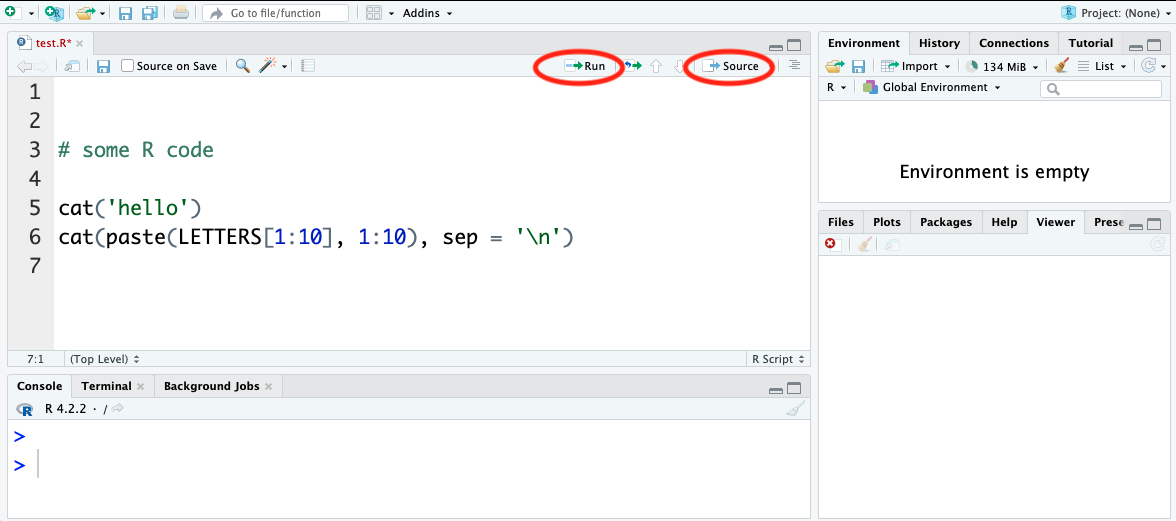Close the test.R tab
Image resolution: width=1176 pixels, height=521 pixels.
pyautogui.click(x=80, y=43)
